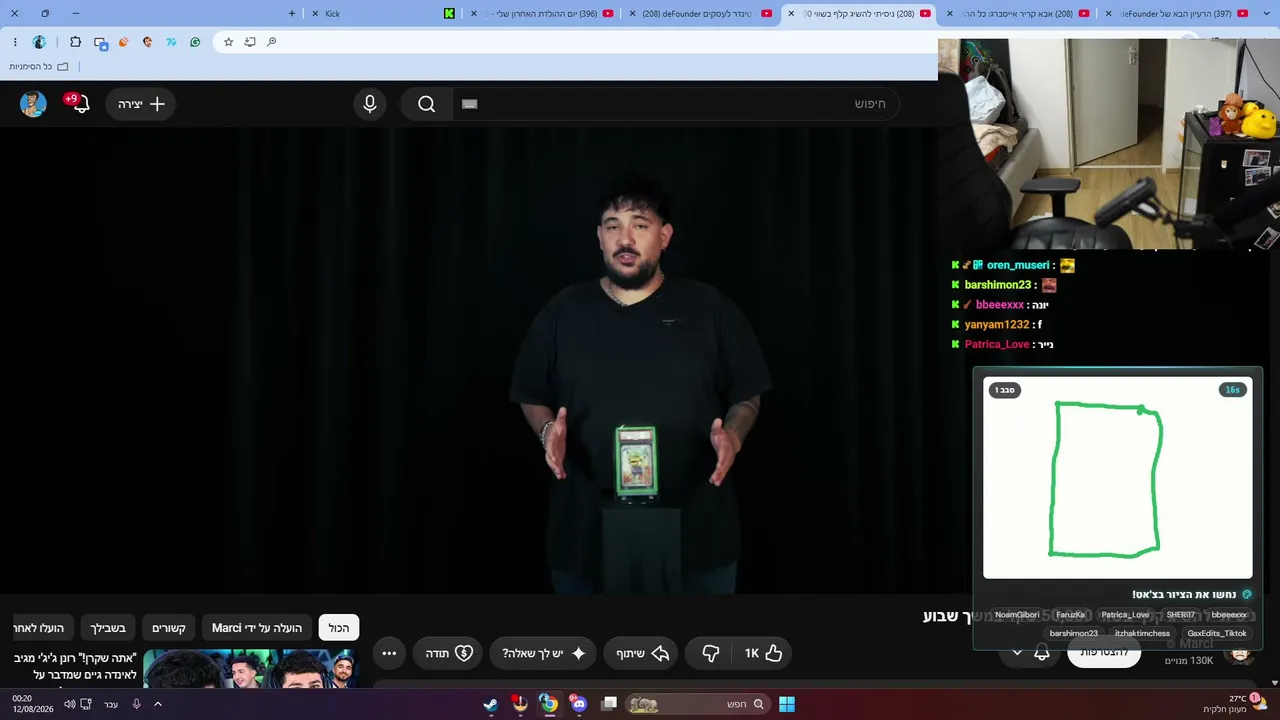Click the yanyam1232 username in chat
1280x720 pixels.
pos(997,325)
